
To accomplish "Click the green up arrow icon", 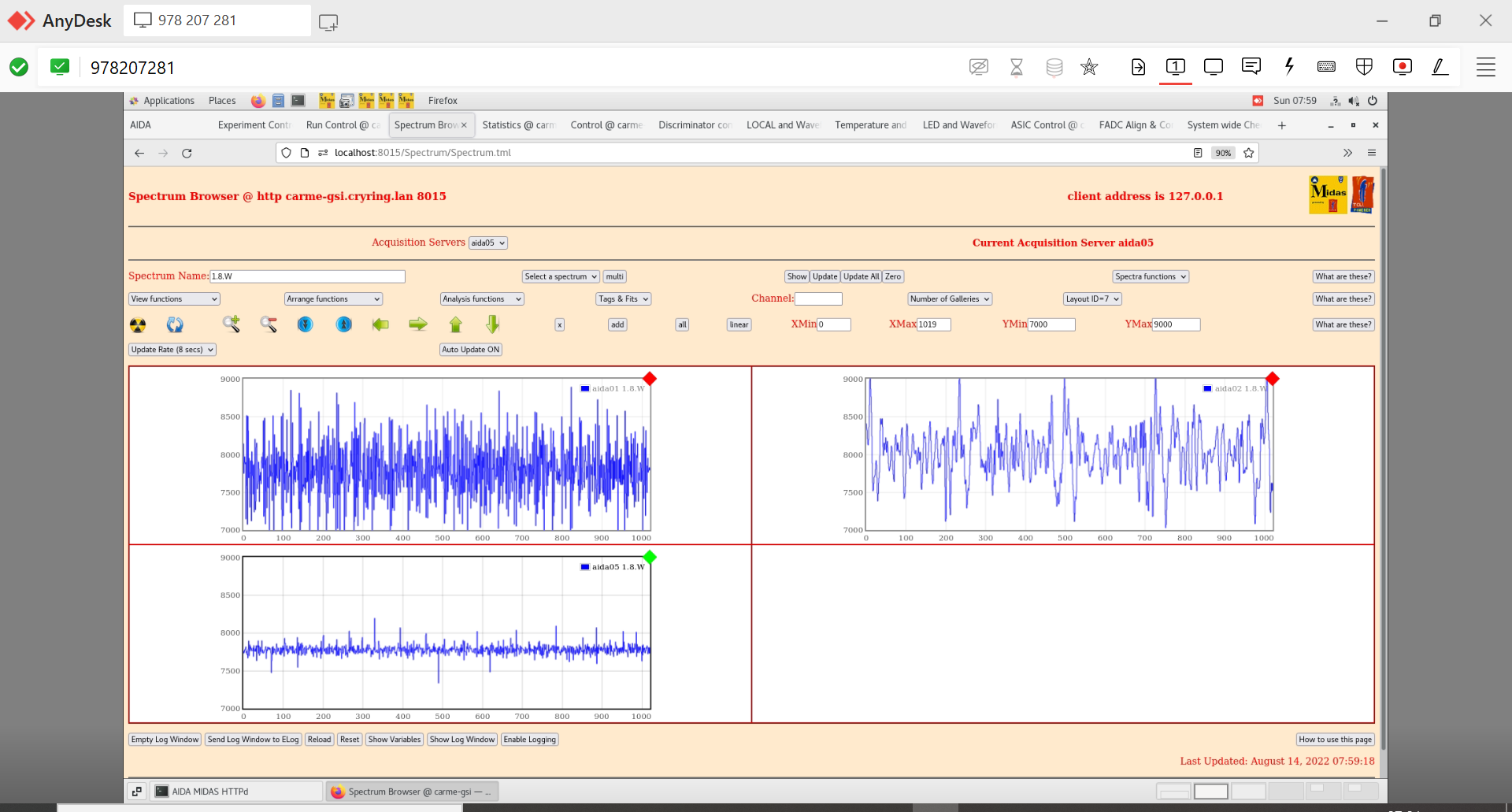I will click(456, 324).
